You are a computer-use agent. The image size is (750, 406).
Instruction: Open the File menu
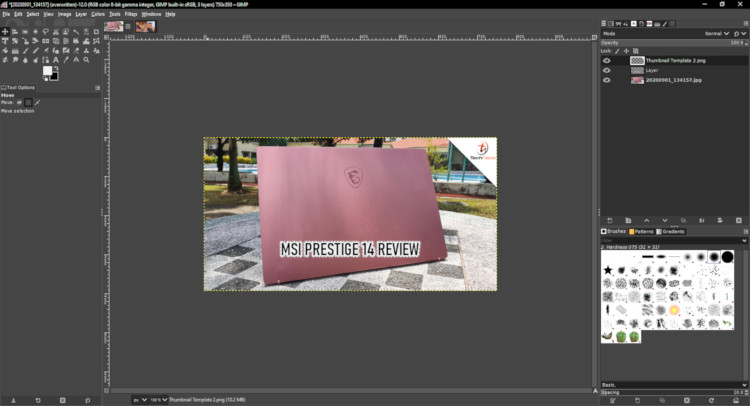[6, 14]
